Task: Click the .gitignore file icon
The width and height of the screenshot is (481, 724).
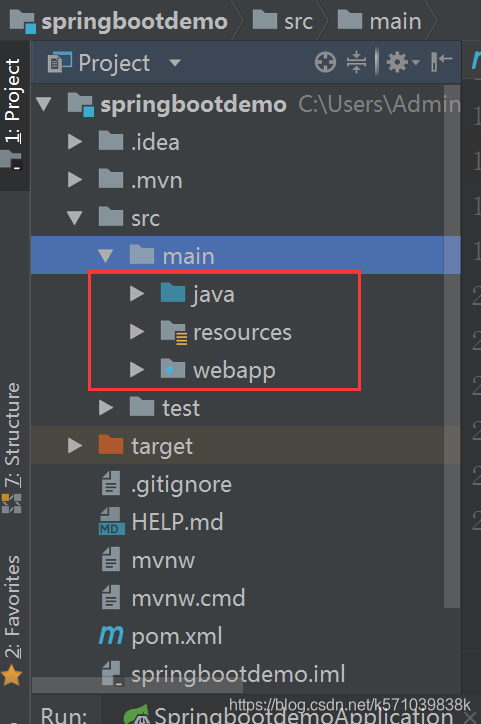Action: (x=111, y=483)
